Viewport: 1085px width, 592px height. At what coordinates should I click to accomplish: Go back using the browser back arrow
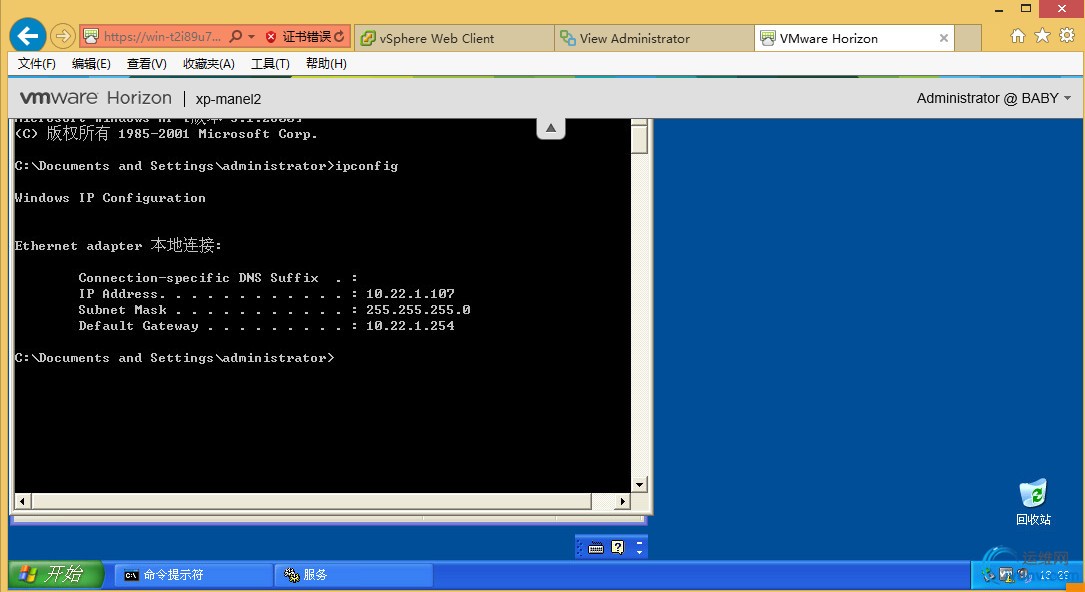pyautogui.click(x=28, y=36)
